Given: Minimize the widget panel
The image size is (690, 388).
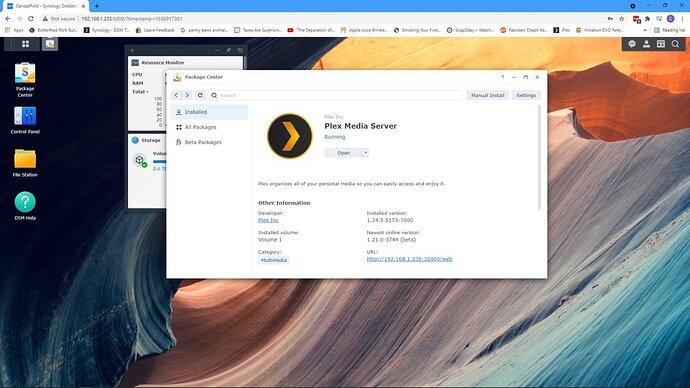Looking at the screenshot, I should pyautogui.click(x=217, y=50).
